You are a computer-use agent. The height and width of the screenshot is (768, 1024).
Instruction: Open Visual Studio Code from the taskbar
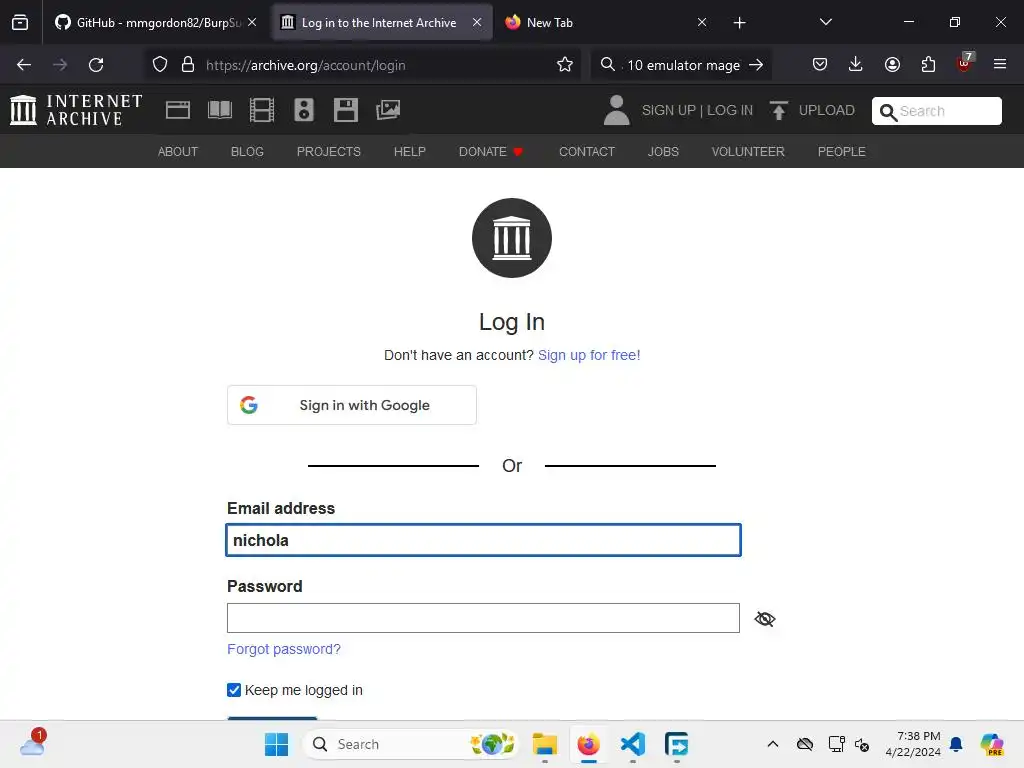tap(633, 744)
